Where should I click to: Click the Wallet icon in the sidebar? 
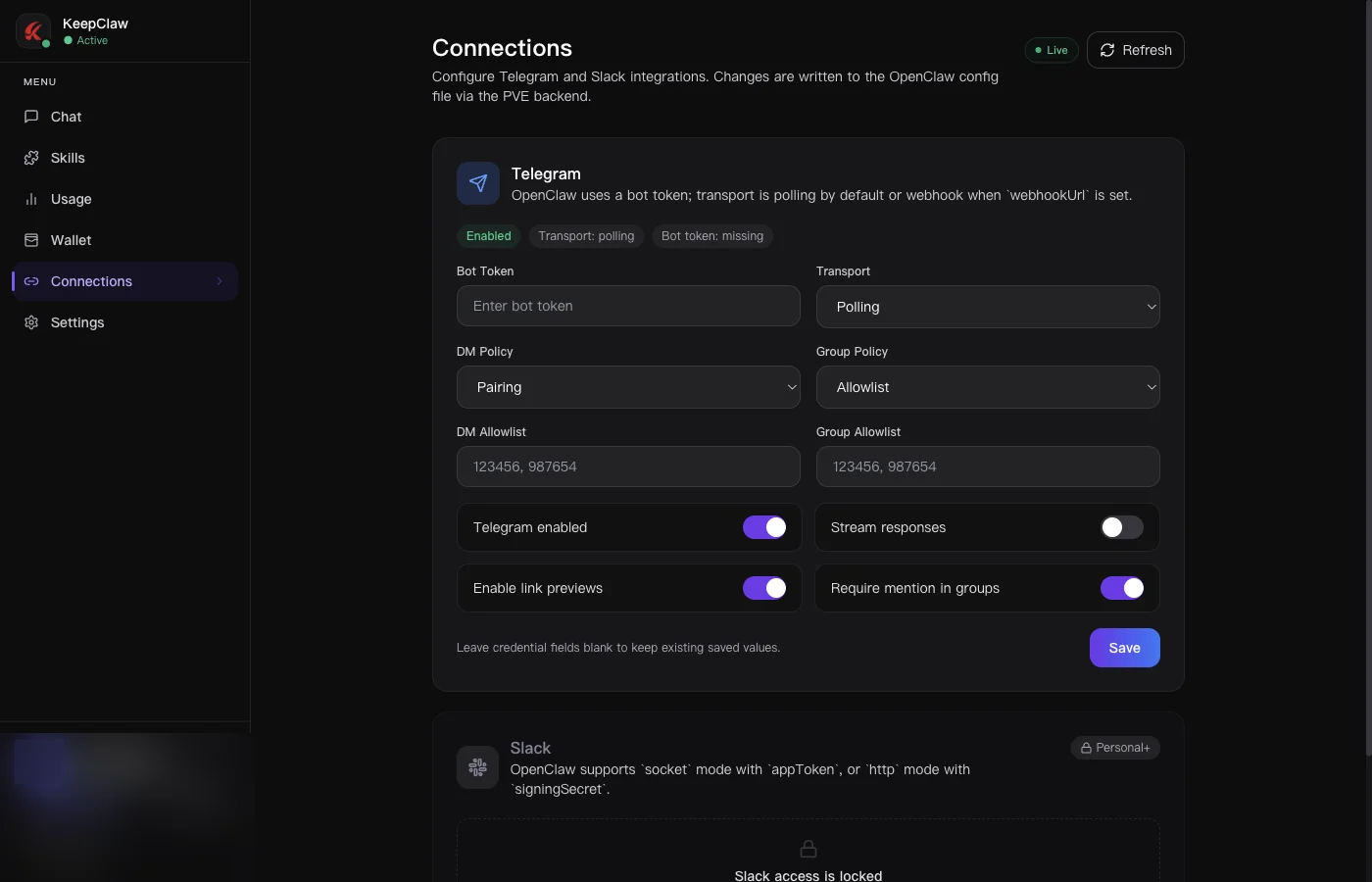coord(31,240)
